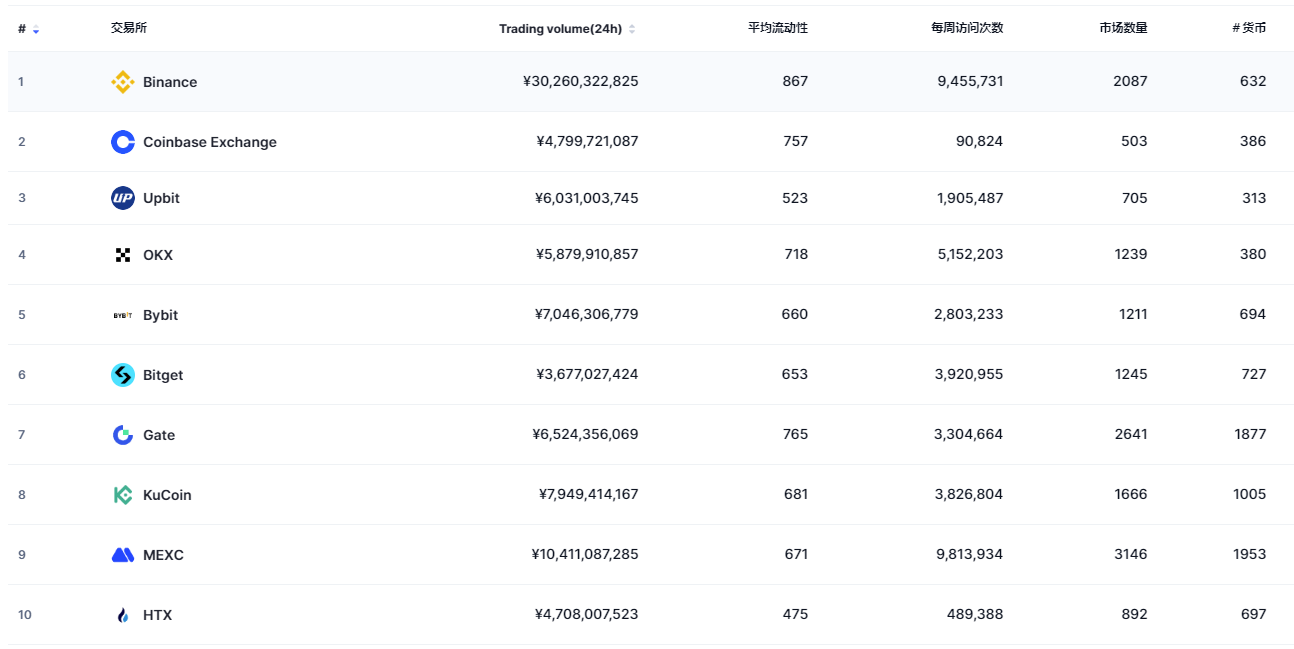Click the Binance logo icon
The width and height of the screenshot is (1294, 649).
tap(123, 82)
